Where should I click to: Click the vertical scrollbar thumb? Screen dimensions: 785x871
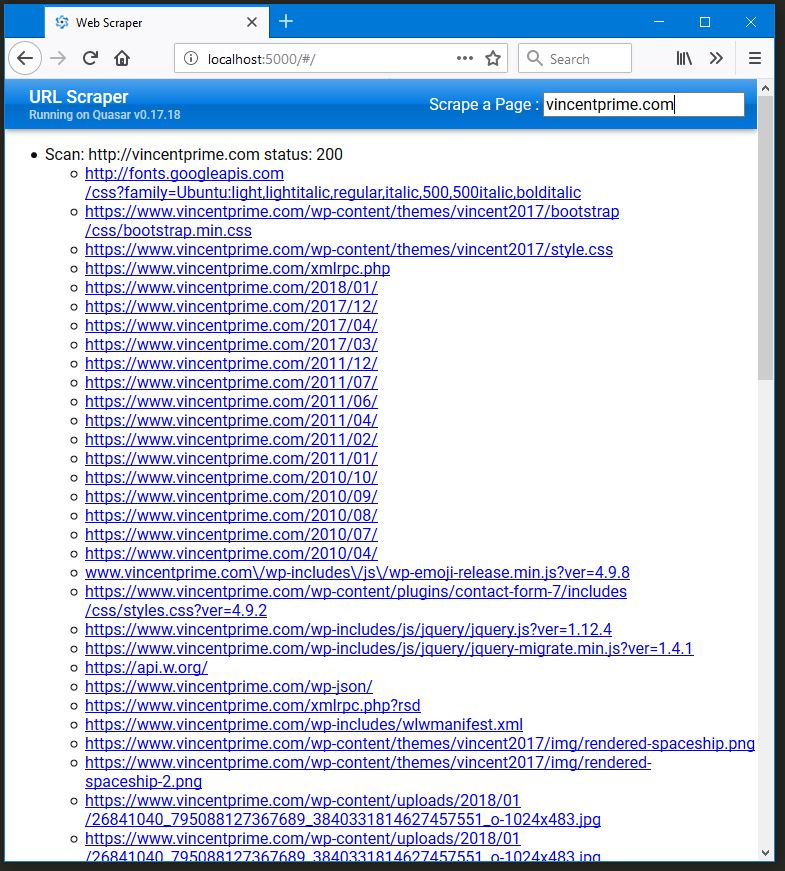point(765,238)
